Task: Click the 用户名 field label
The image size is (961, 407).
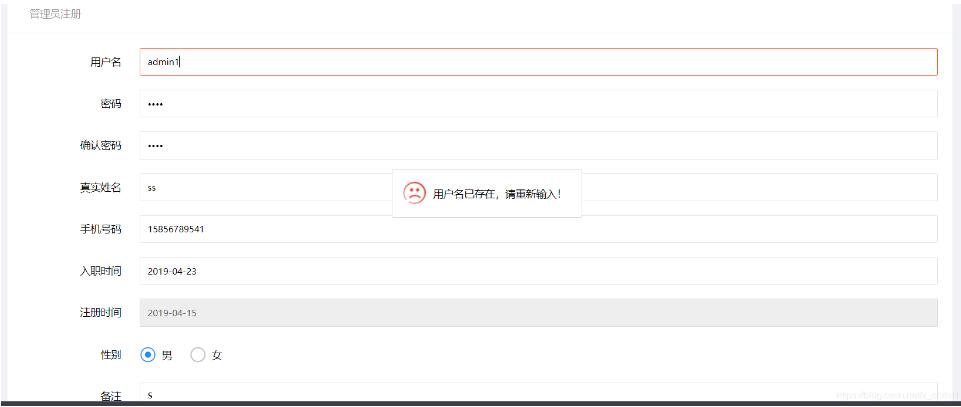Action: click(x=105, y=62)
